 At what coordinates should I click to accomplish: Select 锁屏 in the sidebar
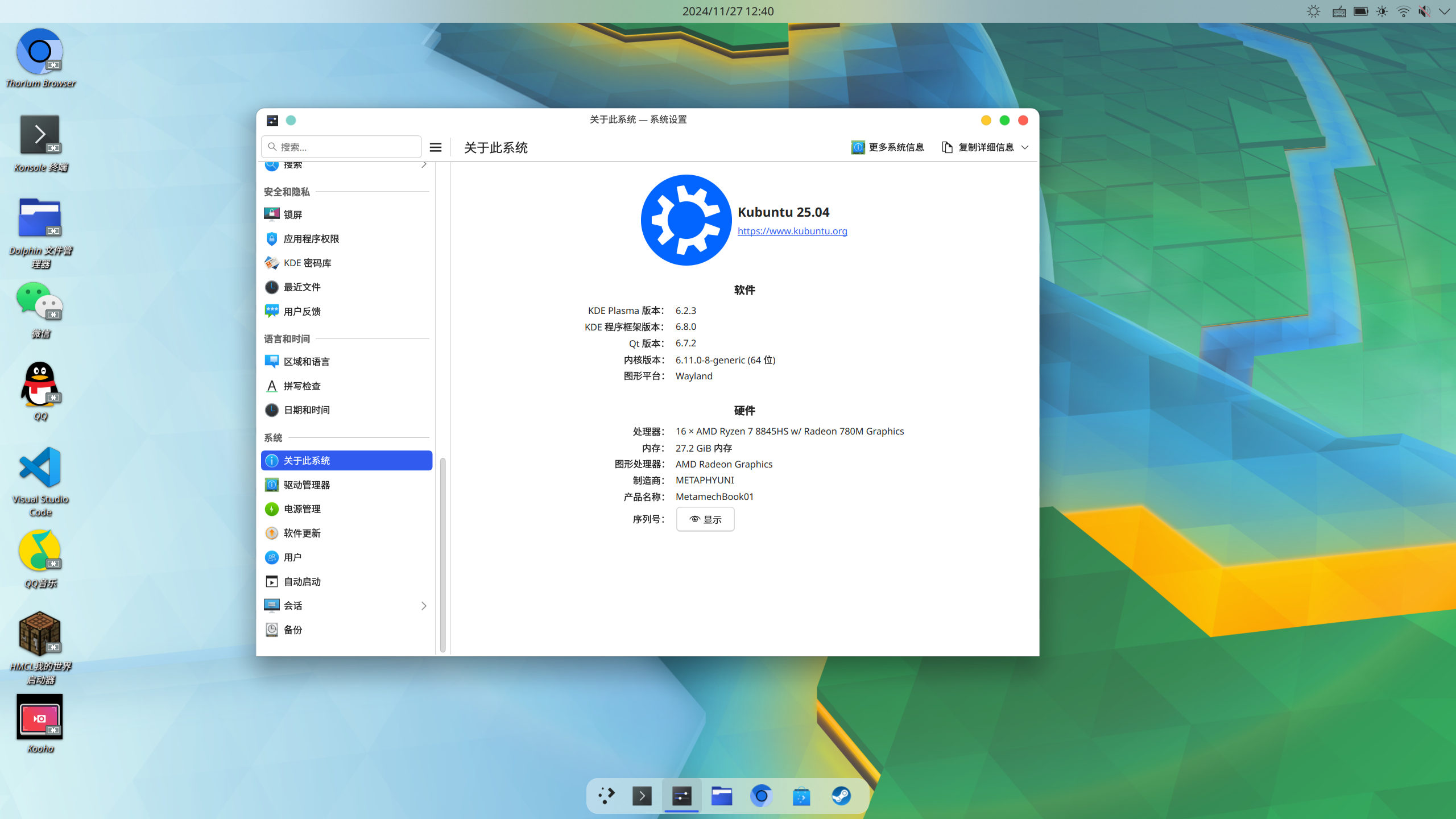click(346, 214)
